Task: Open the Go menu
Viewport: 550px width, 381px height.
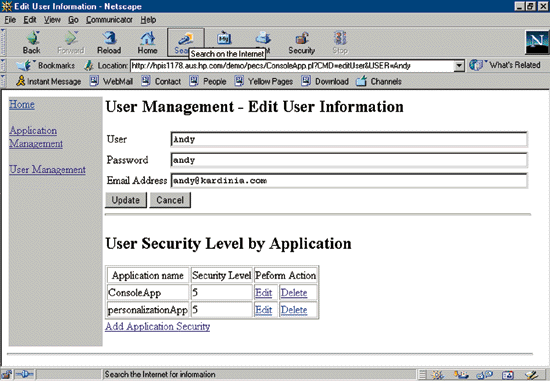Action: tap(73, 20)
